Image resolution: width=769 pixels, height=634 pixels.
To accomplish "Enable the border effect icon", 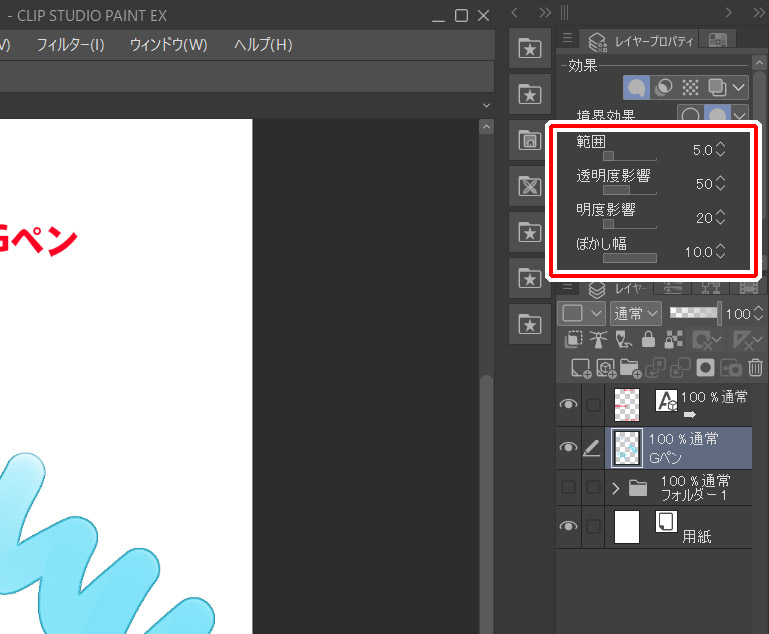I will 636,88.
